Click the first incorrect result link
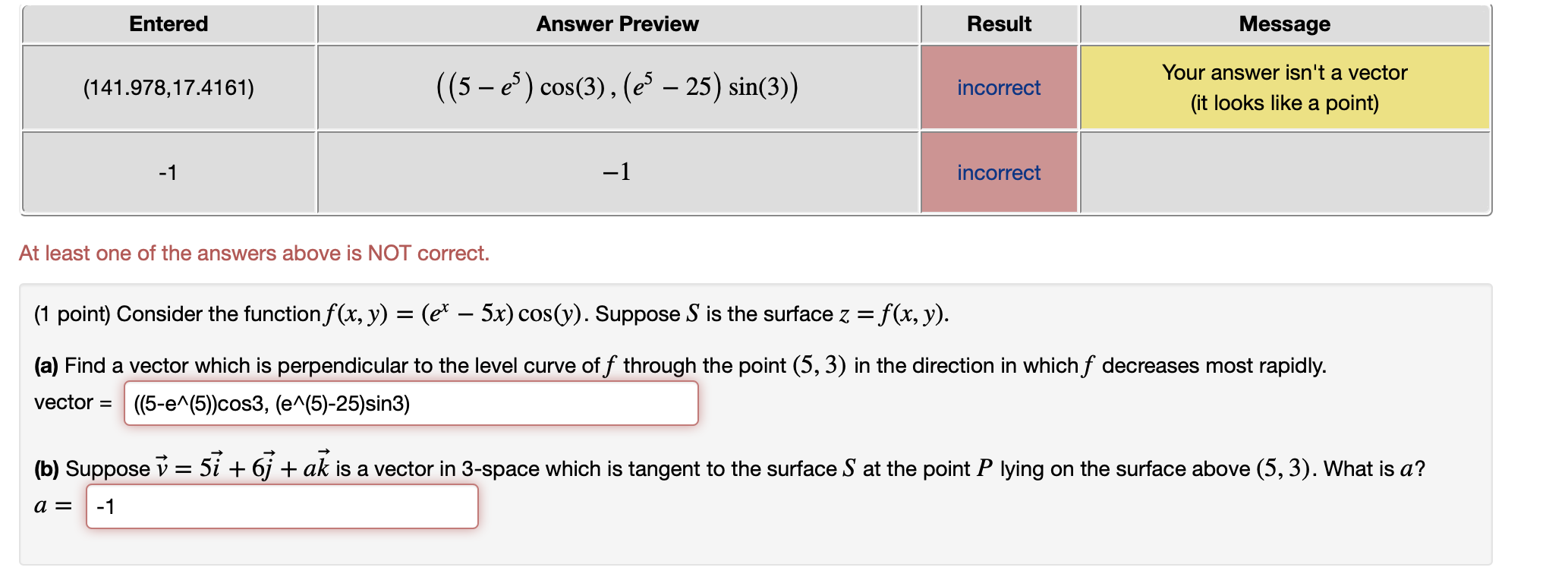This screenshot has height=580, width=1568. point(998,87)
